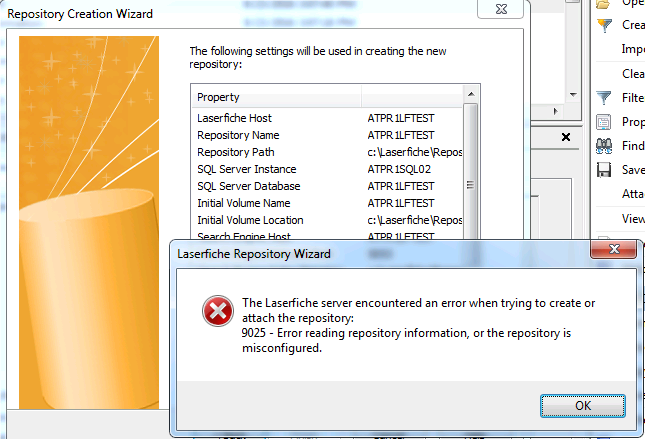645x439 pixels.
Task: Click the settings list scroll up arrow
Action: (x=471, y=94)
